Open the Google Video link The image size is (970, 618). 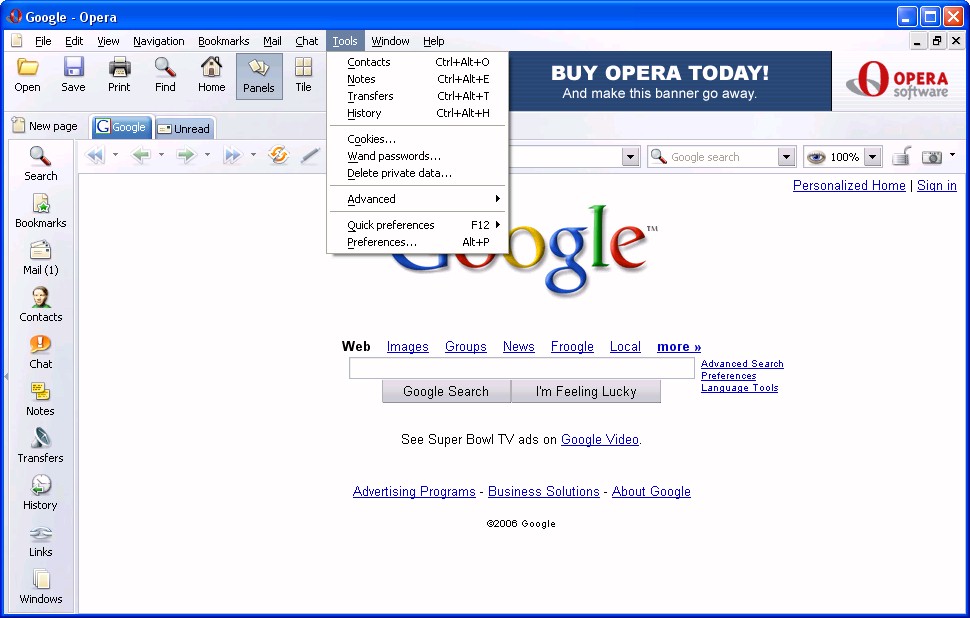coord(599,439)
